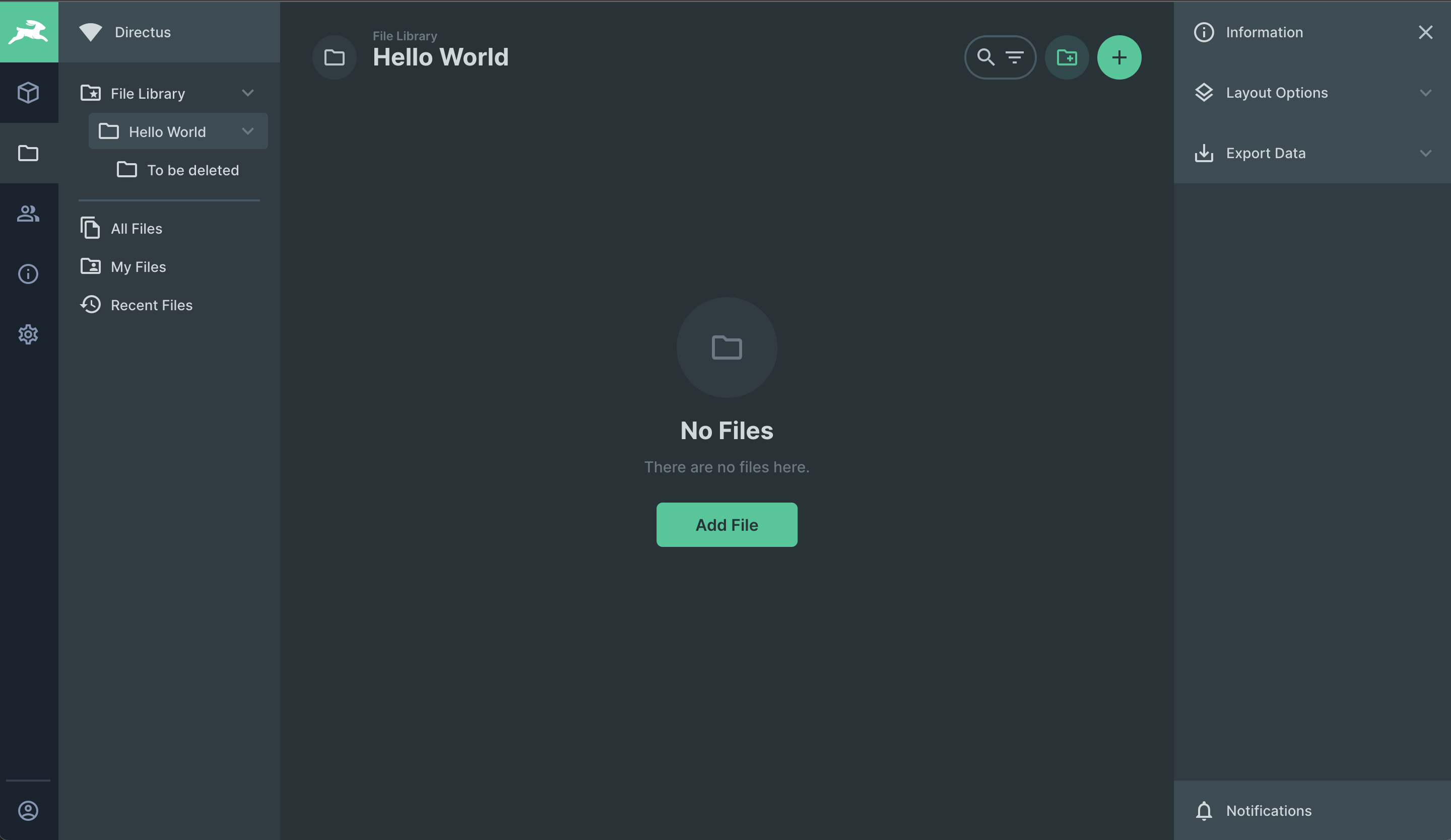Close the right sidebar with X
This screenshot has height=840, width=1451.
pyautogui.click(x=1425, y=32)
